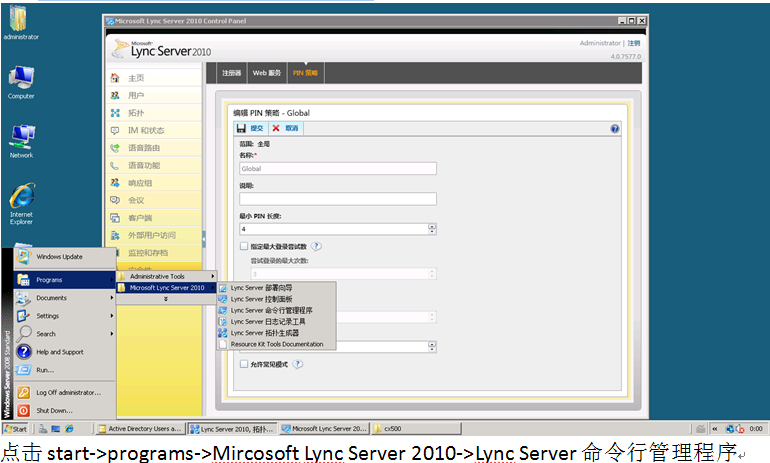The width and height of the screenshot is (770, 463).
Task: Click help icon beside 指定最大登录尝试数
Action: [x=316, y=246]
